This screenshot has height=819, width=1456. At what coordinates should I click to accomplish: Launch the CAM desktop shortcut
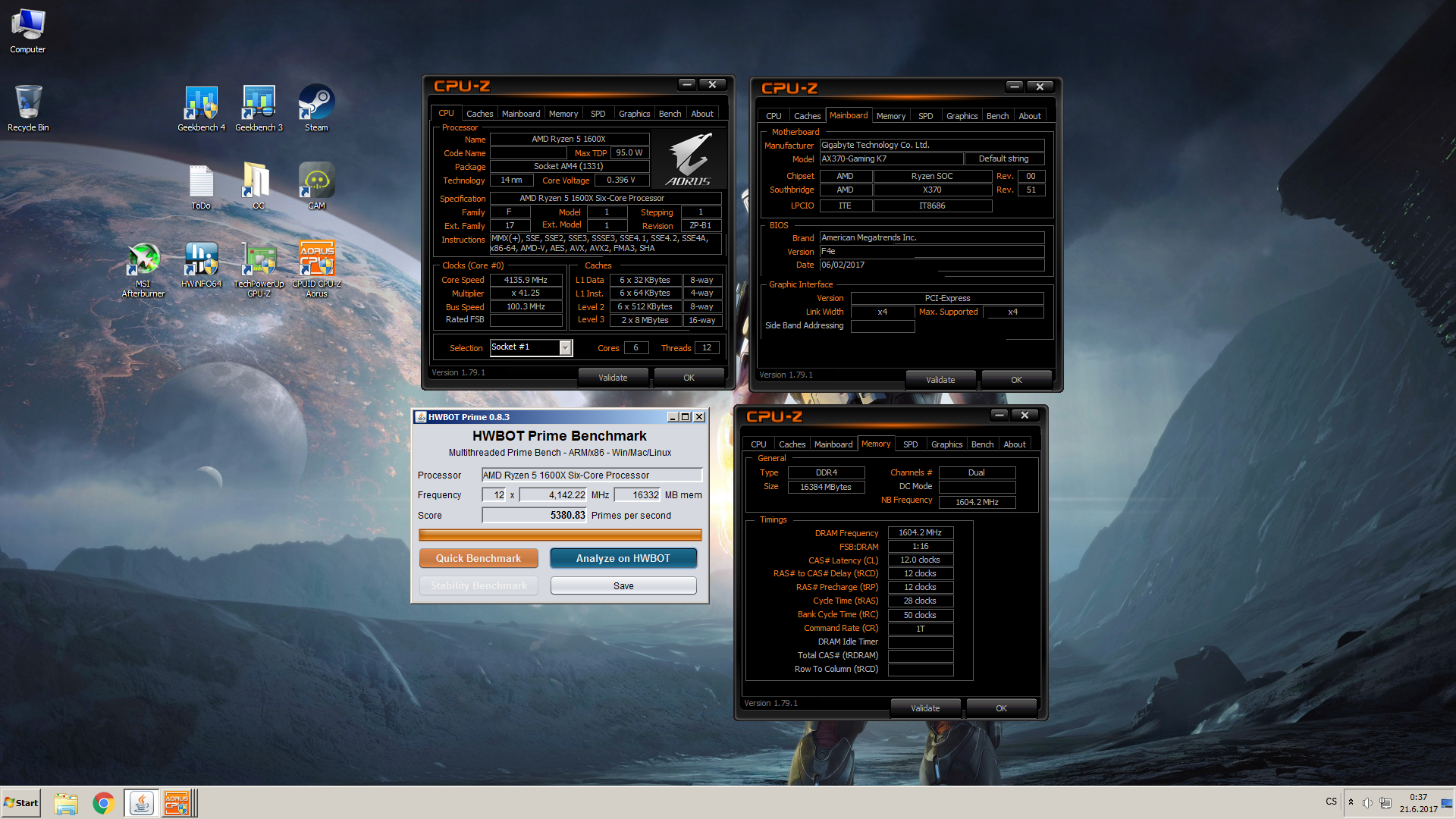coord(316,187)
